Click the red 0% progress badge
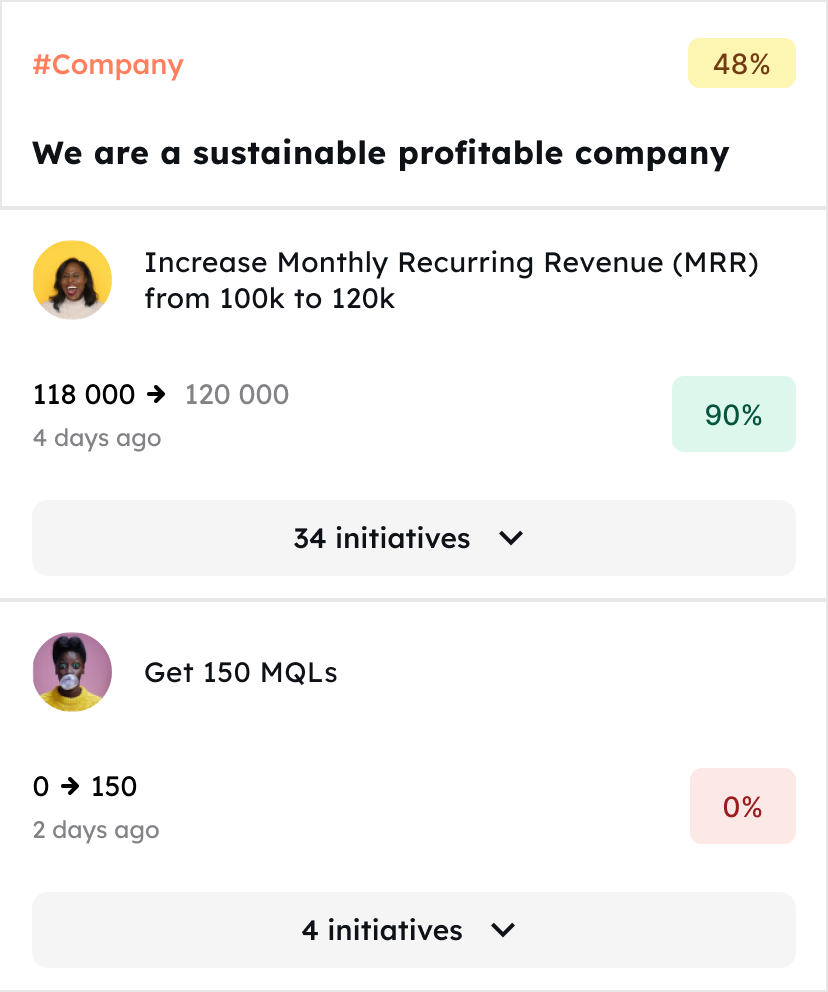This screenshot has width=828, height=992. [x=742, y=806]
